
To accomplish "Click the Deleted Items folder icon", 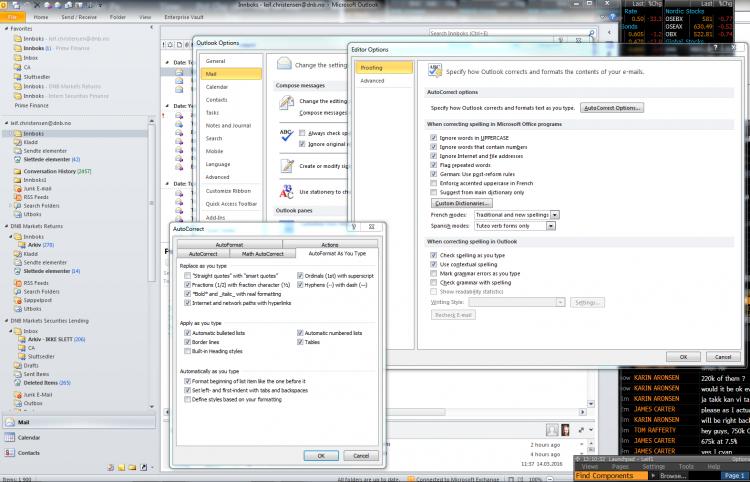I will [x=18, y=382].
